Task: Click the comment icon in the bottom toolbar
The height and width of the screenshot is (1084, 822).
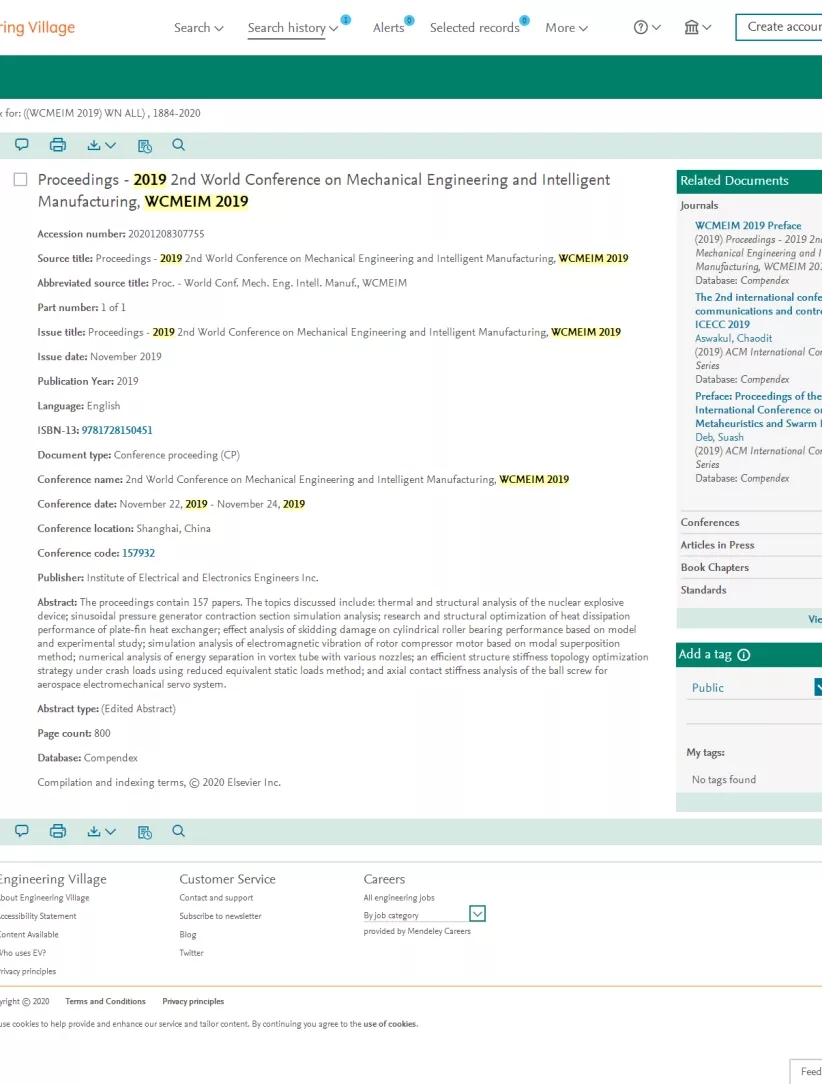Action: pyautogui.click(x=21, y=831)
